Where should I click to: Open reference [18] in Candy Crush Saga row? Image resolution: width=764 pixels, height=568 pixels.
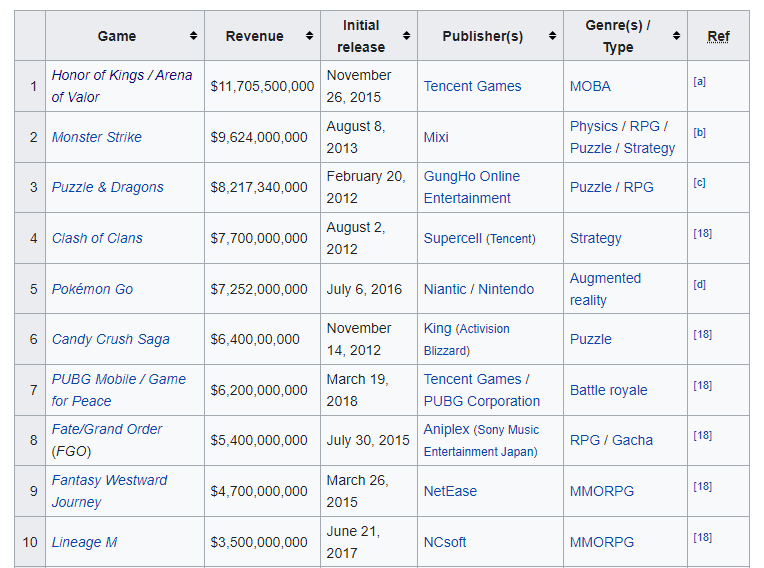703,334
